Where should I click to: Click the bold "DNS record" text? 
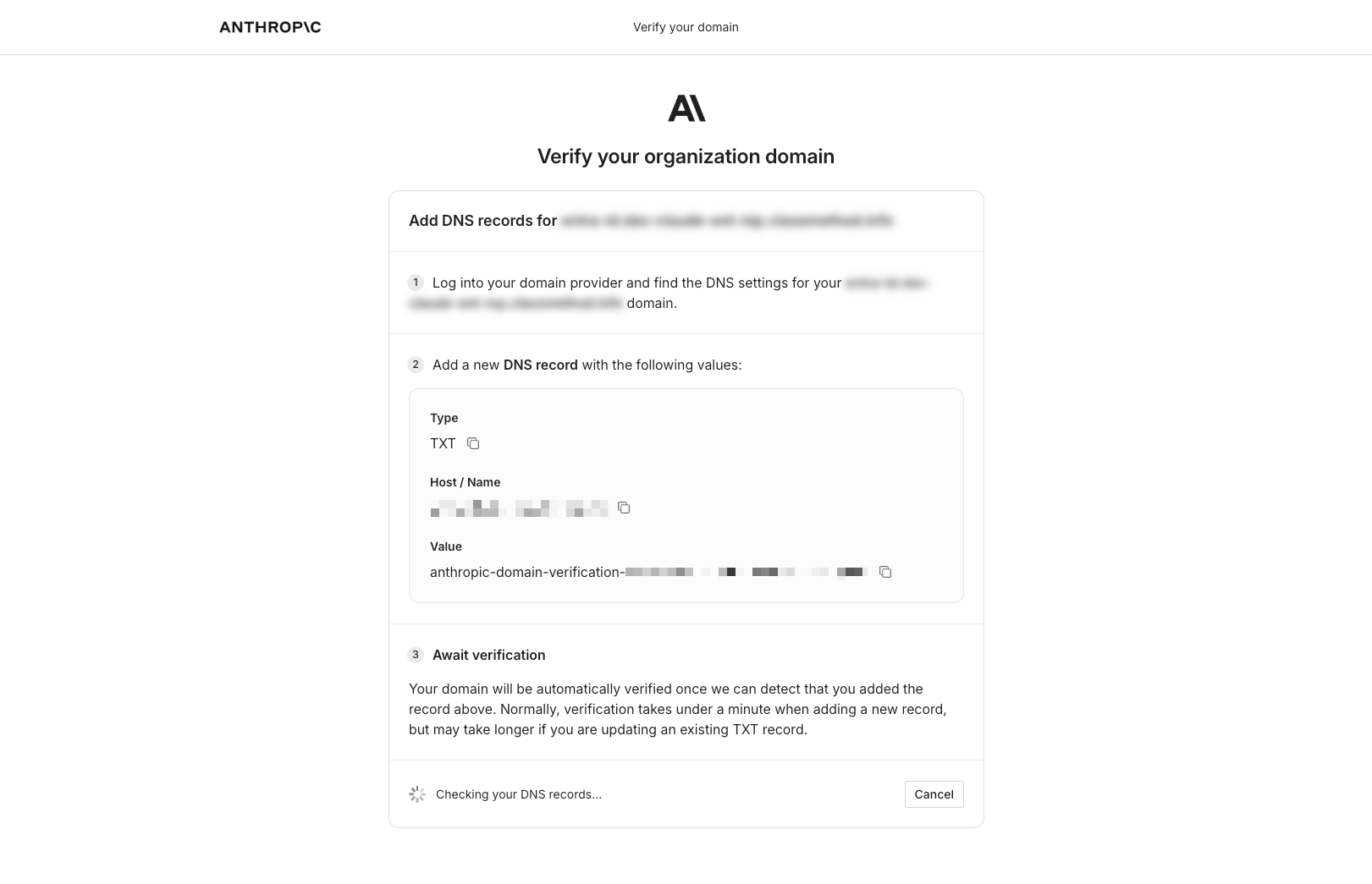[x=540, y=365]
